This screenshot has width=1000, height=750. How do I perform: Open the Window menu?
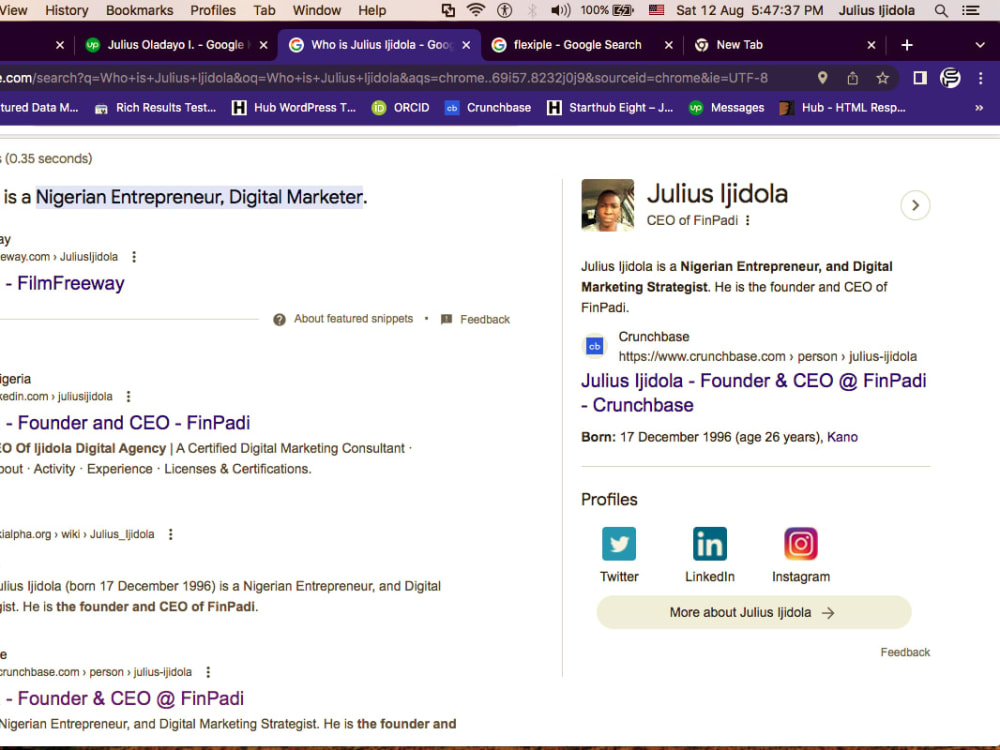[317, 10]
